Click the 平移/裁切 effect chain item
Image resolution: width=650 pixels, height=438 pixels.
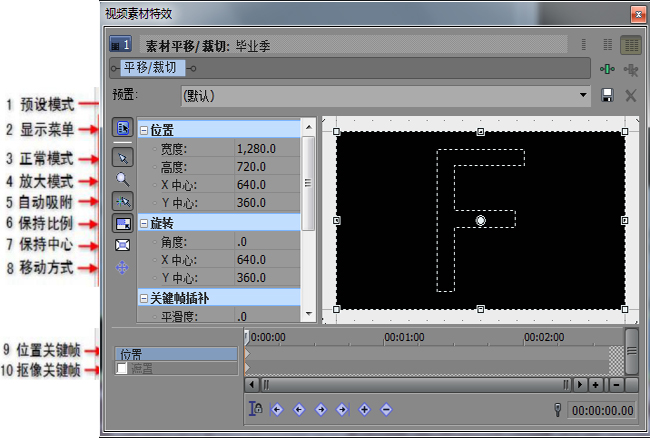153,68
